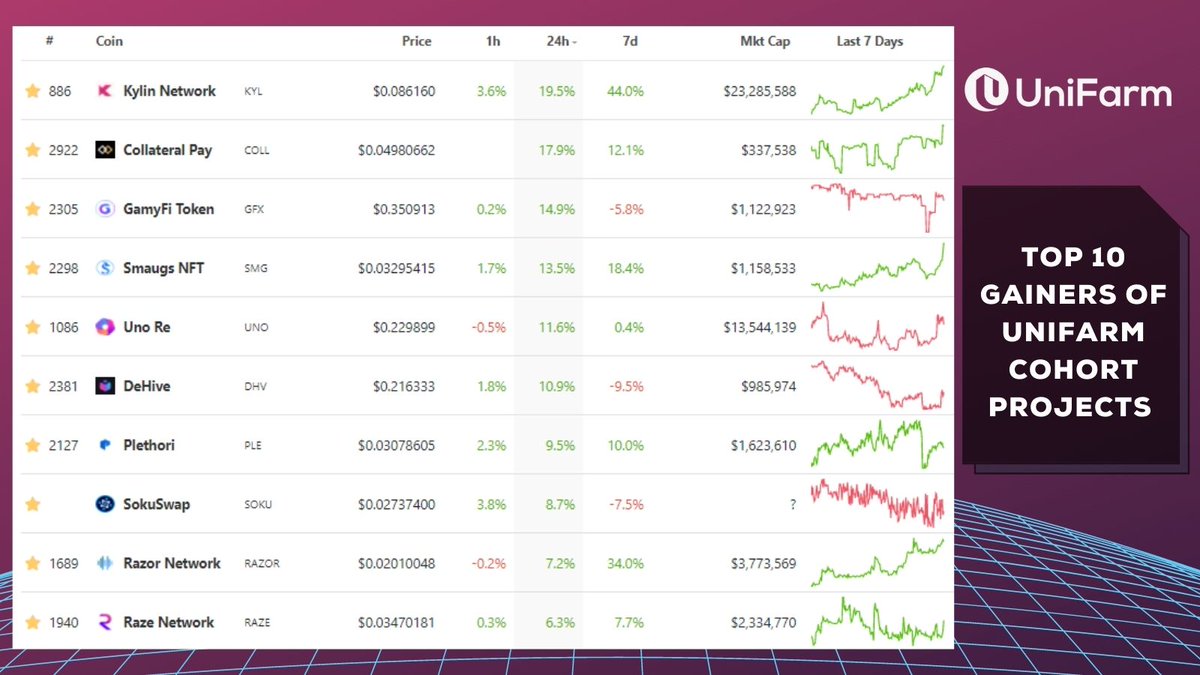The width and height of the screenshot is (1200, 675).
Task: Click the Smaugs NFT coin logo
Action: [x=104, y=268]
